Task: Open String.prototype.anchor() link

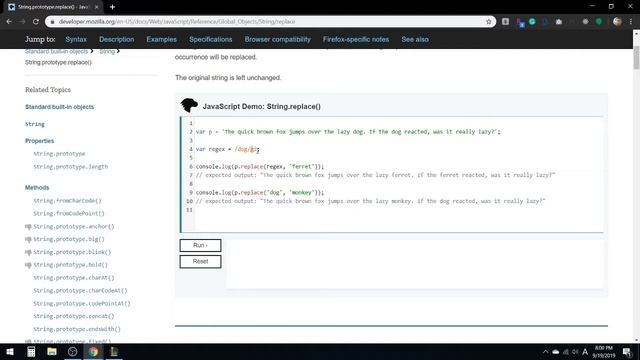Action: point(74,227)
